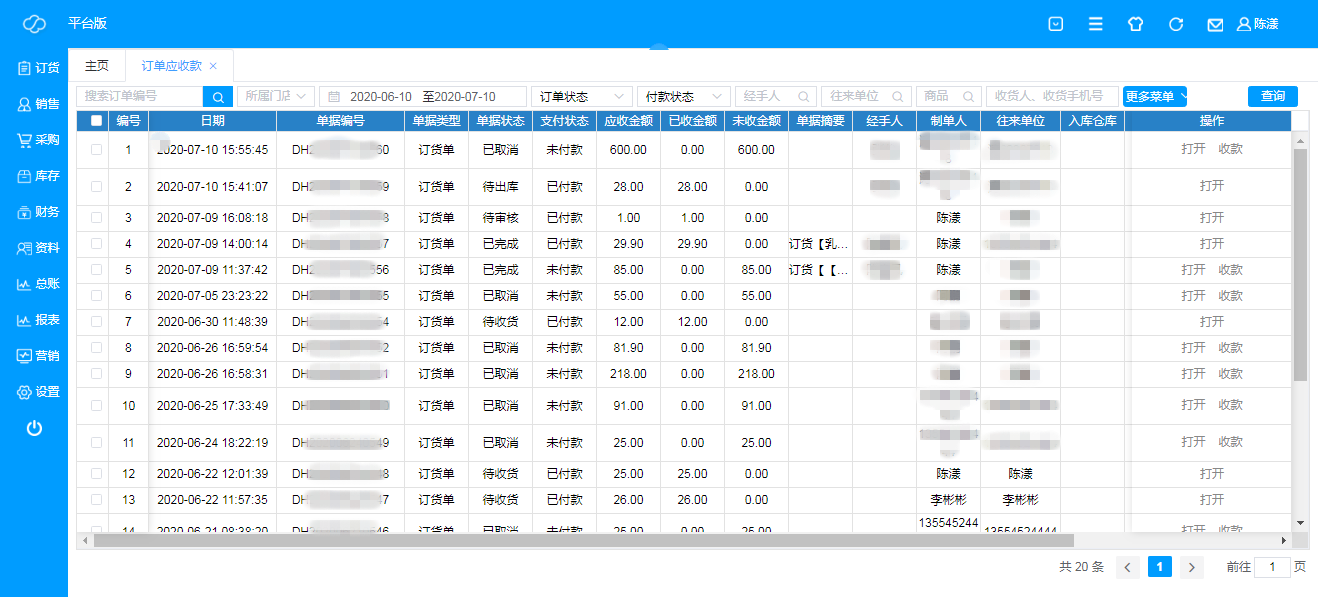Image resolution: width=1318 pixels, height=597 pixels.
Task: Expand the 订单状态 dropdown
Action: point(580,96)
